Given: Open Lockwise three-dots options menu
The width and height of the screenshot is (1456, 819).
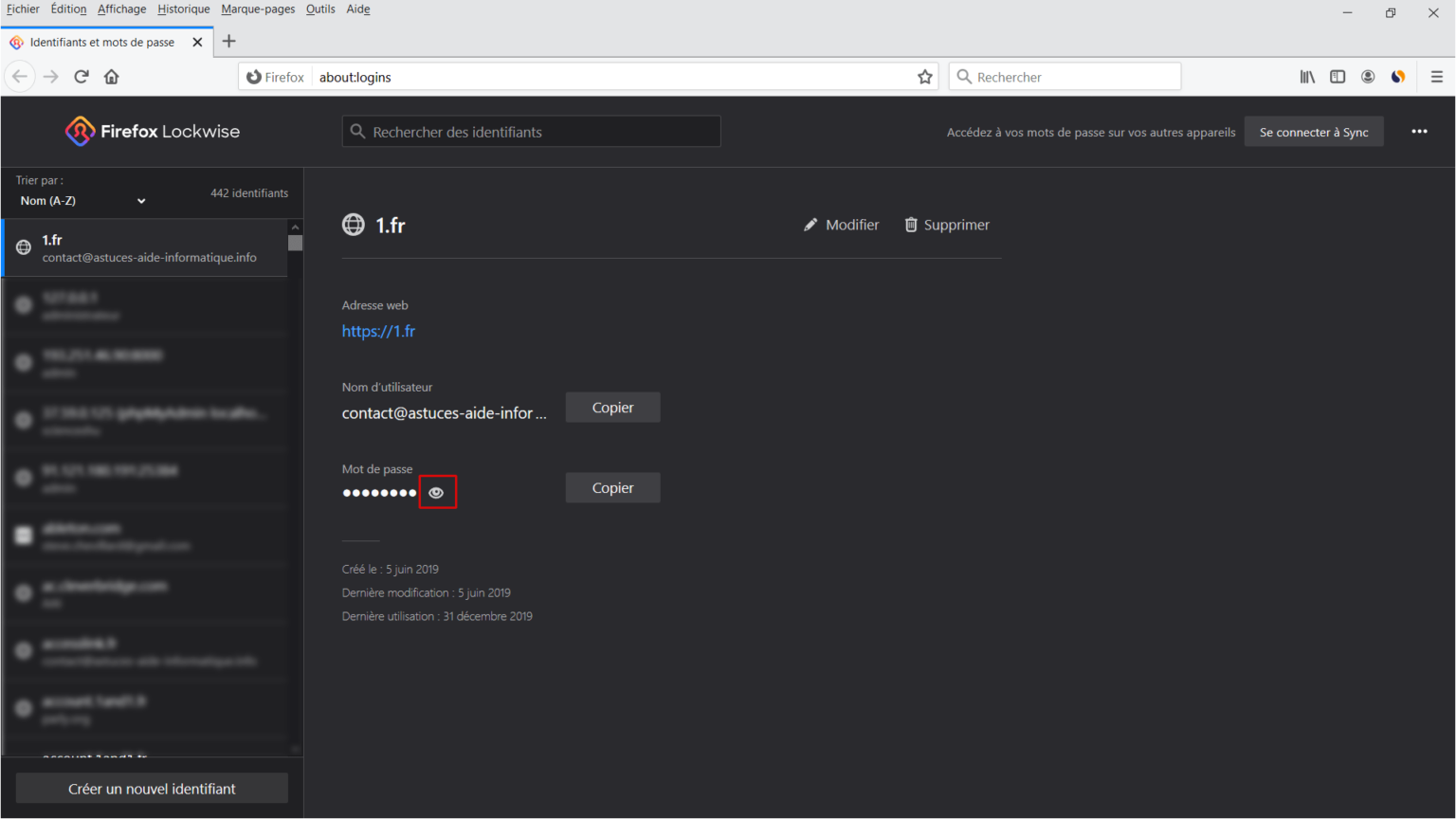Looking at the screenshot, I should [1419, 132].
